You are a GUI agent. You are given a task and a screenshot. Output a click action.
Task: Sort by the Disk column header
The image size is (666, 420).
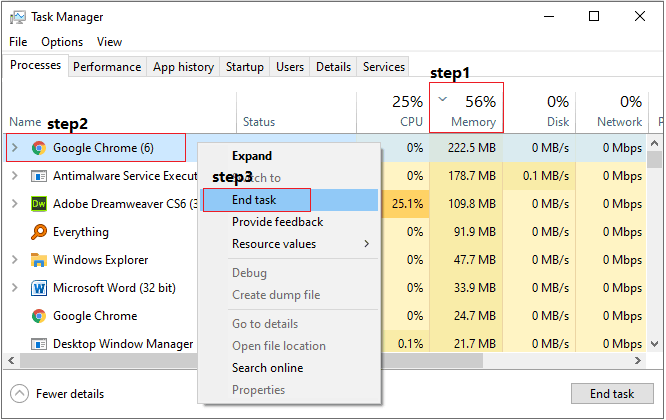[539, 112]
